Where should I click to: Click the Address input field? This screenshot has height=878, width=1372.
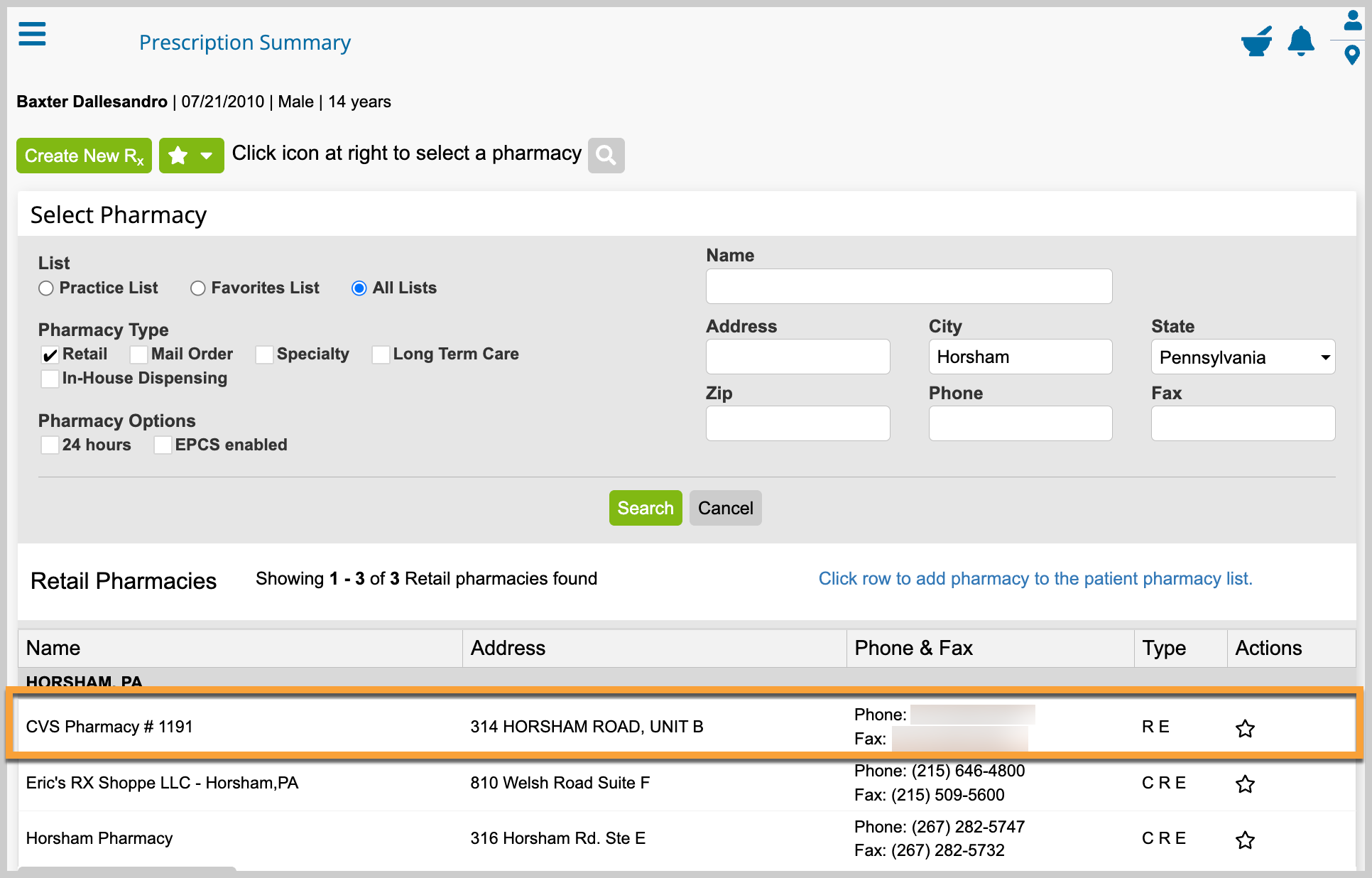[797, 357]
